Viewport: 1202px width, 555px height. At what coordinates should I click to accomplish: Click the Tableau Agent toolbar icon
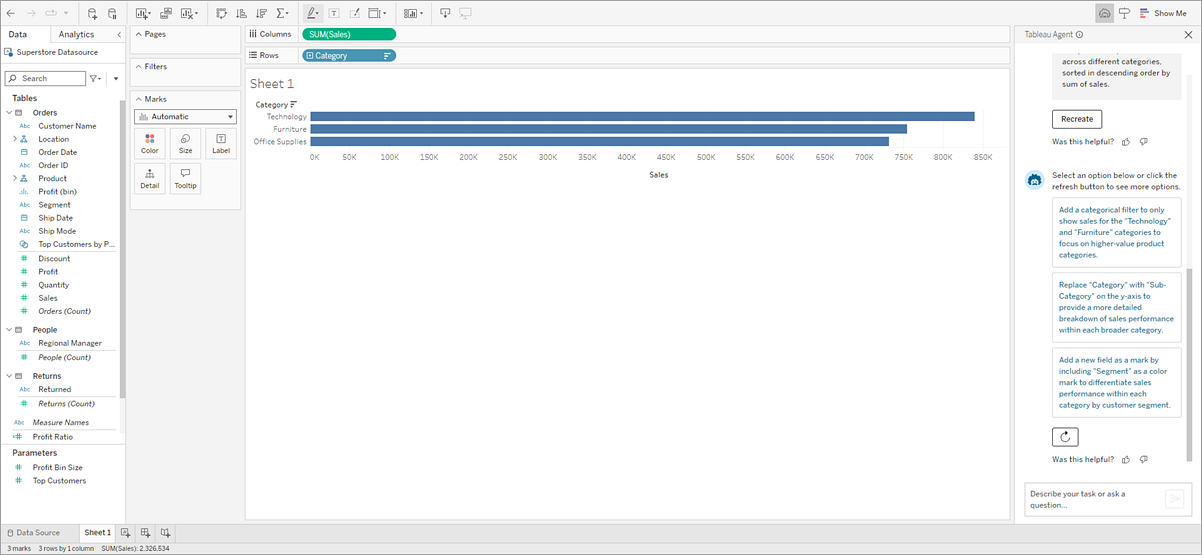click(1104, 13)
